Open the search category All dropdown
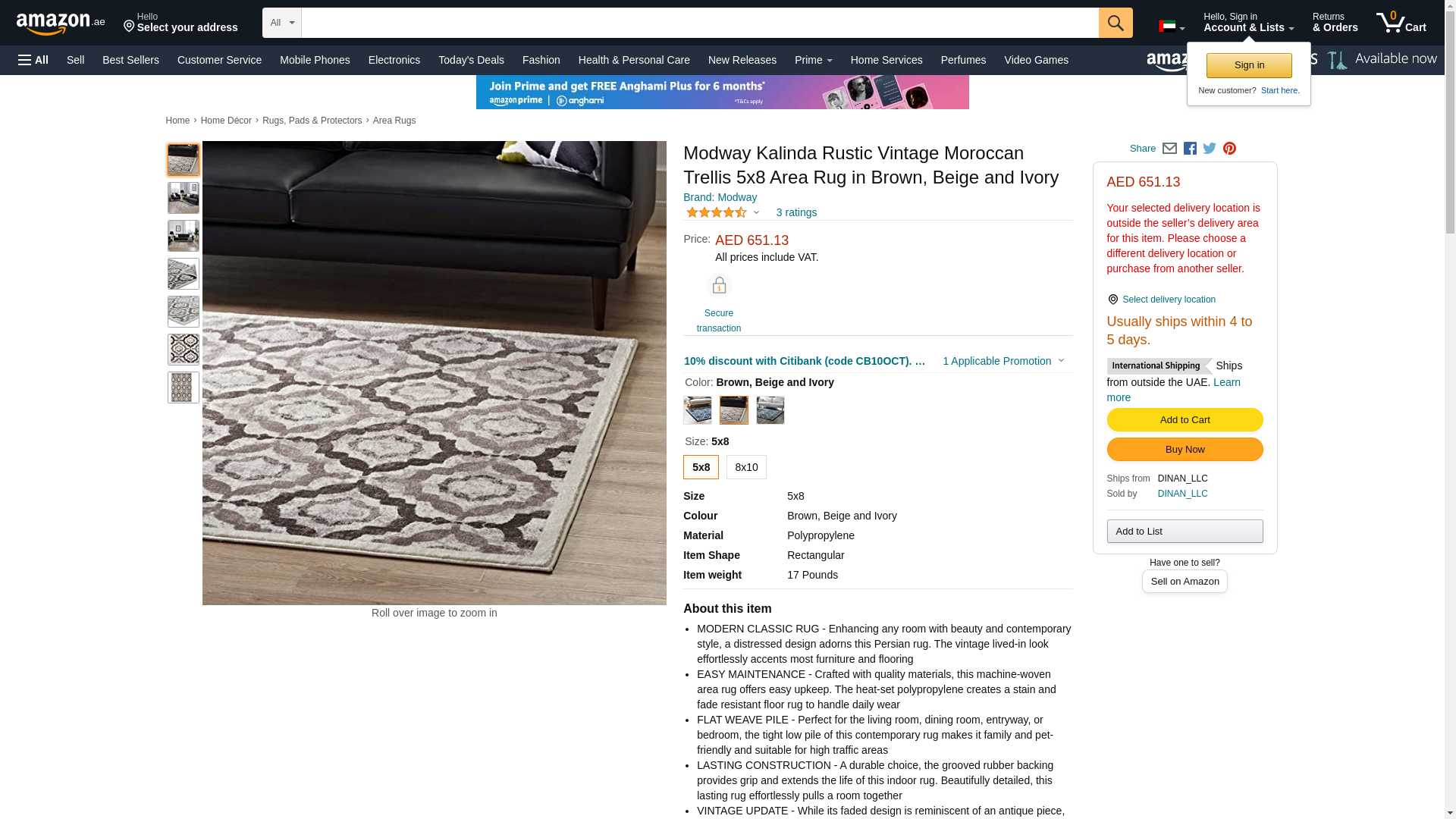1456x819 pixels. [x=282, y=23]
